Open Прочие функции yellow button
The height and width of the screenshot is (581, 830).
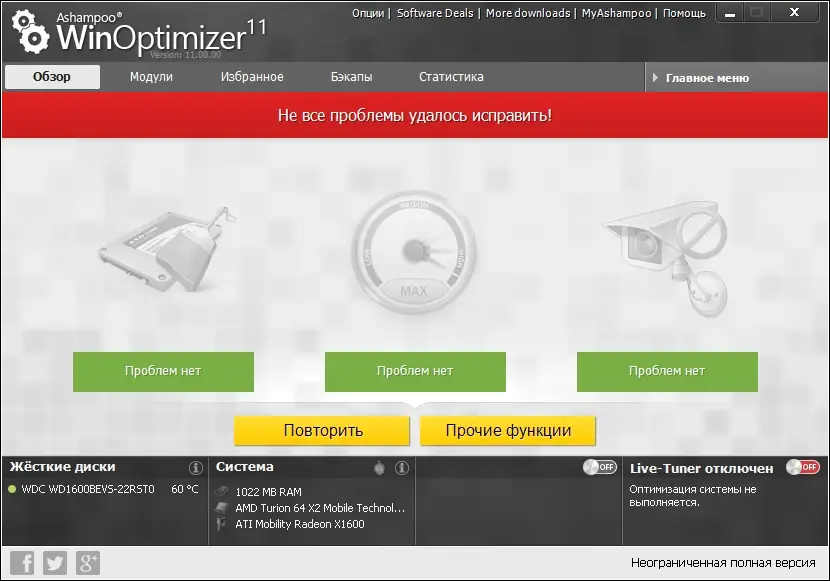point(508,430)
